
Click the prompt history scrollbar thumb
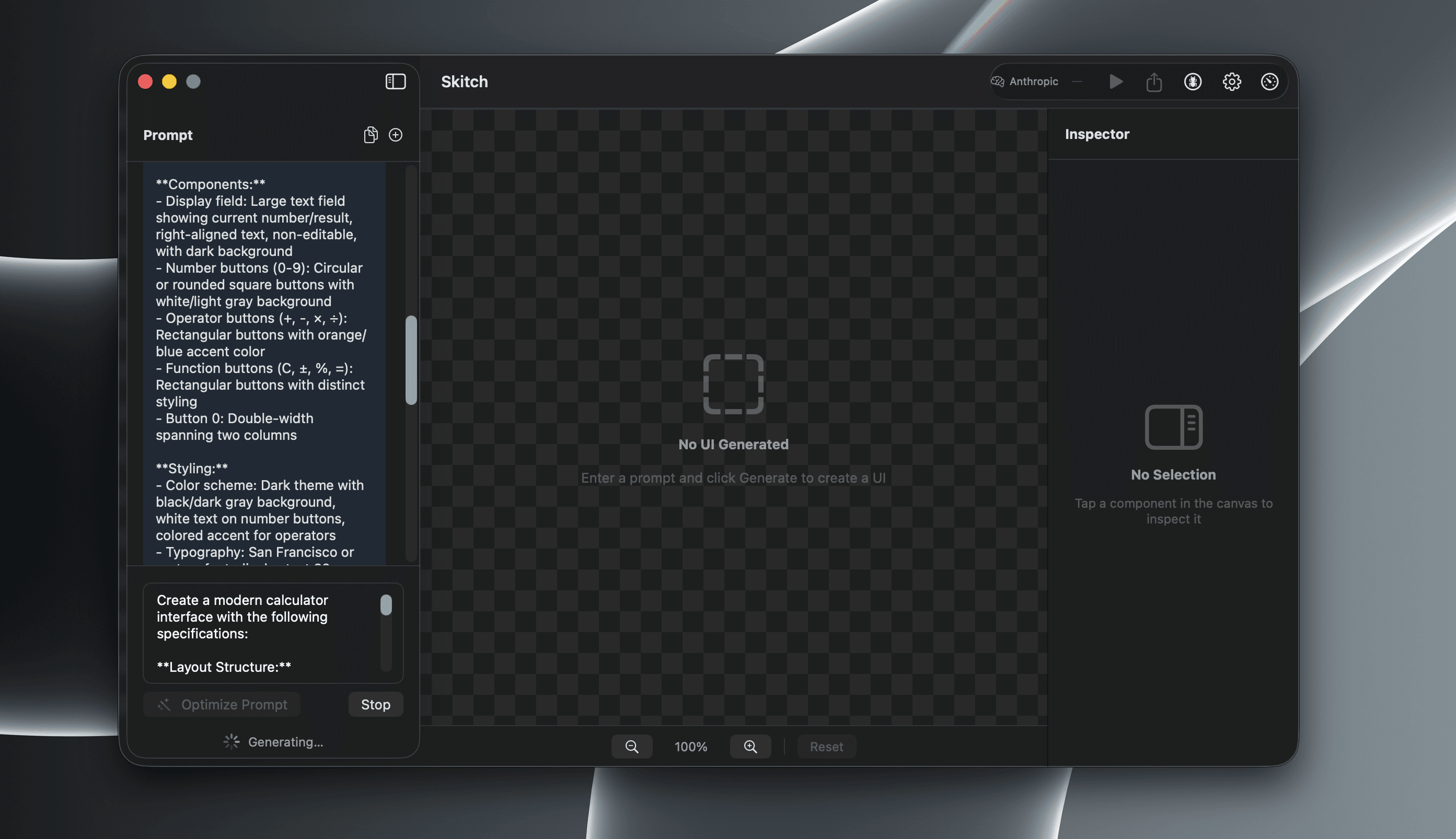point(411,359)
